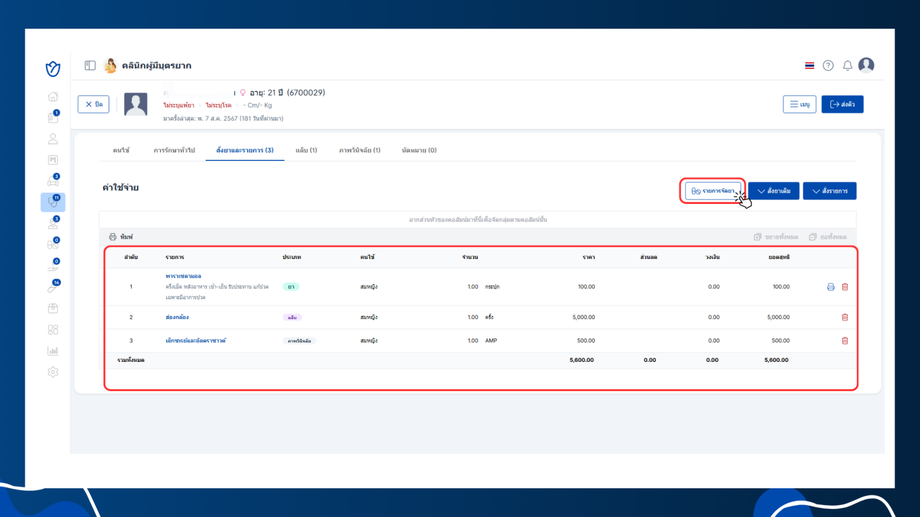Open the เมนู menu button

point(799,104)
